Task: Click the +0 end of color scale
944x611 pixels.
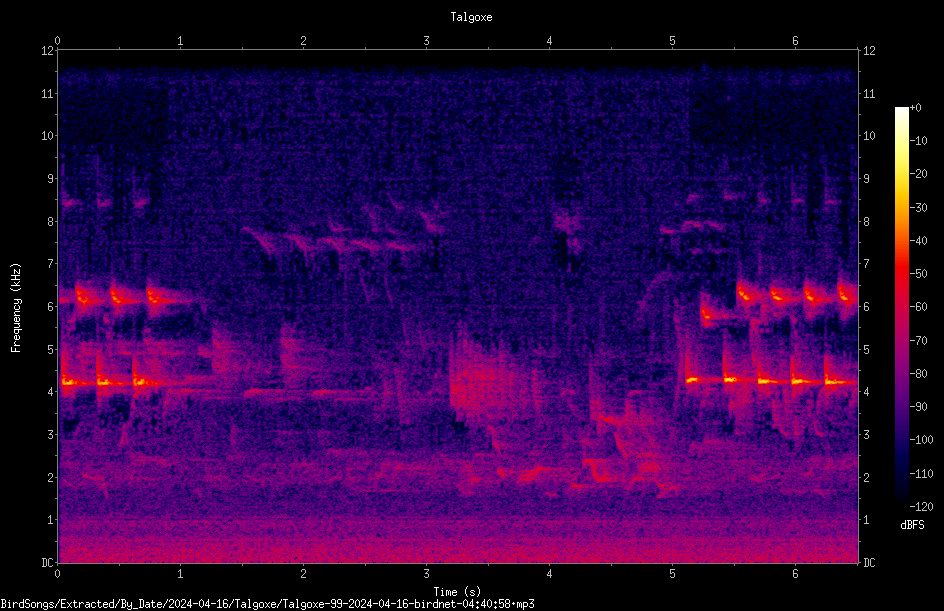Action: point(915,108)
